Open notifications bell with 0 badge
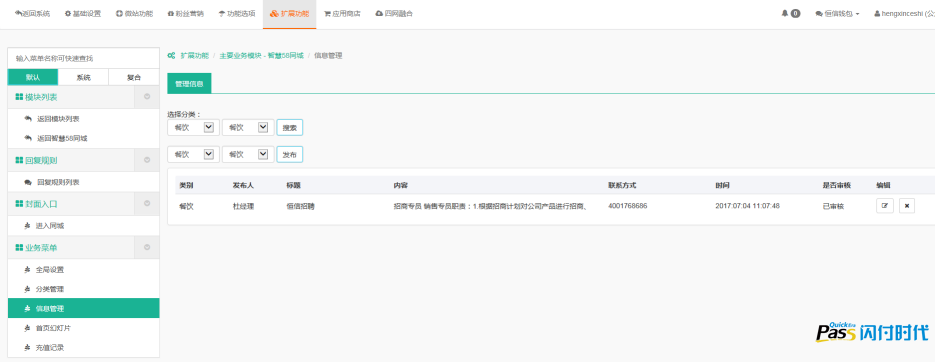 click(790, 13)
